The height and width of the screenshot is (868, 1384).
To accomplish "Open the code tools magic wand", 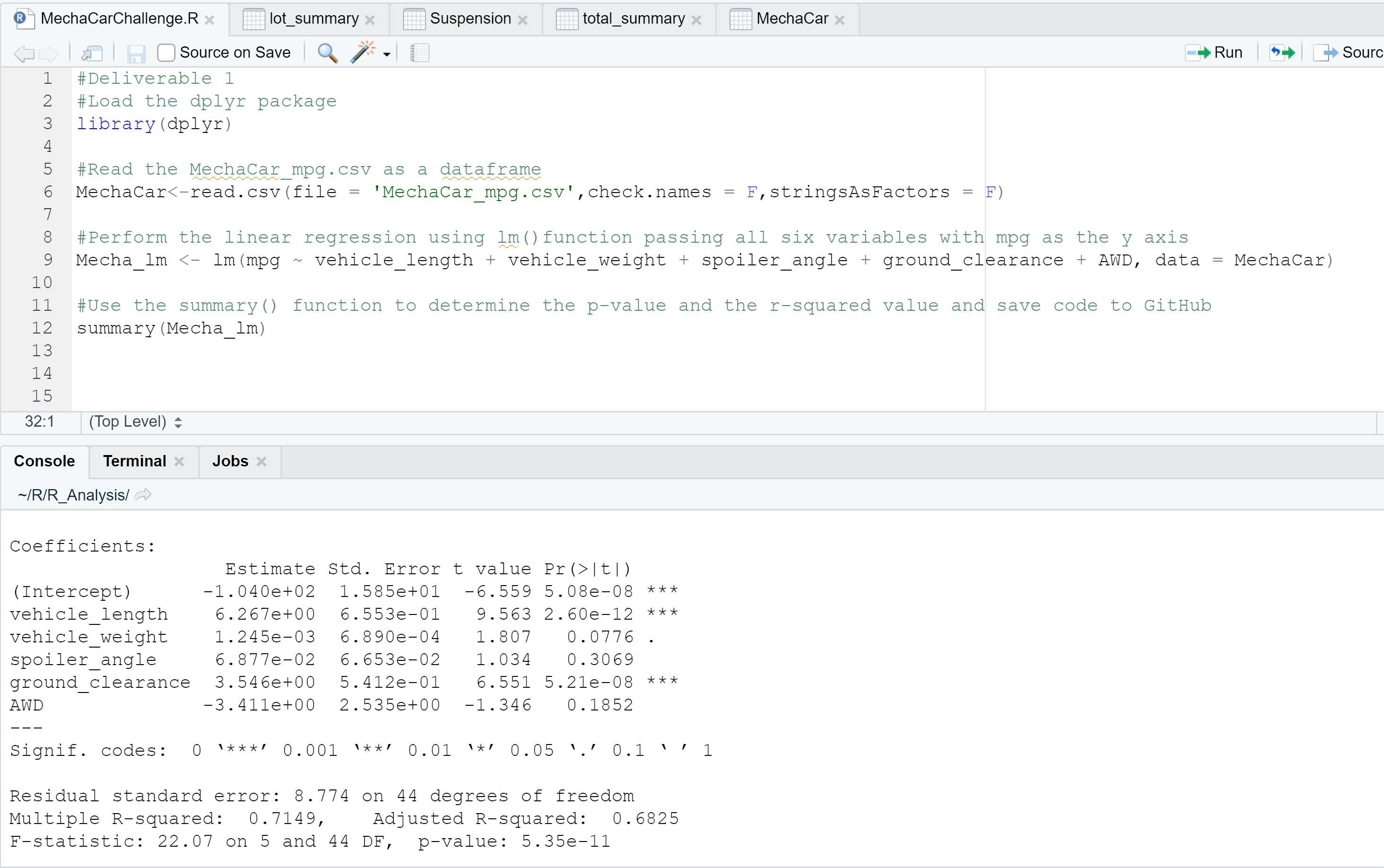I will [362, 52].
